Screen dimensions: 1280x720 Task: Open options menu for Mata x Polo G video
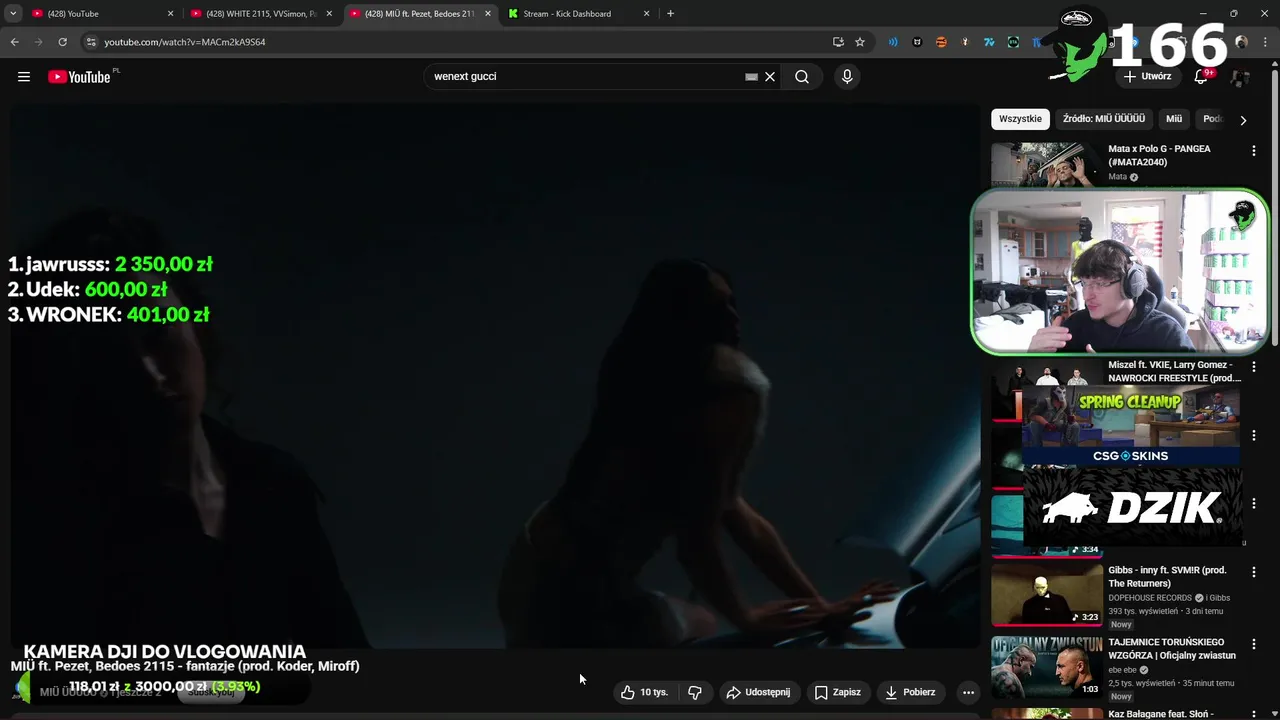point(1253,151)
